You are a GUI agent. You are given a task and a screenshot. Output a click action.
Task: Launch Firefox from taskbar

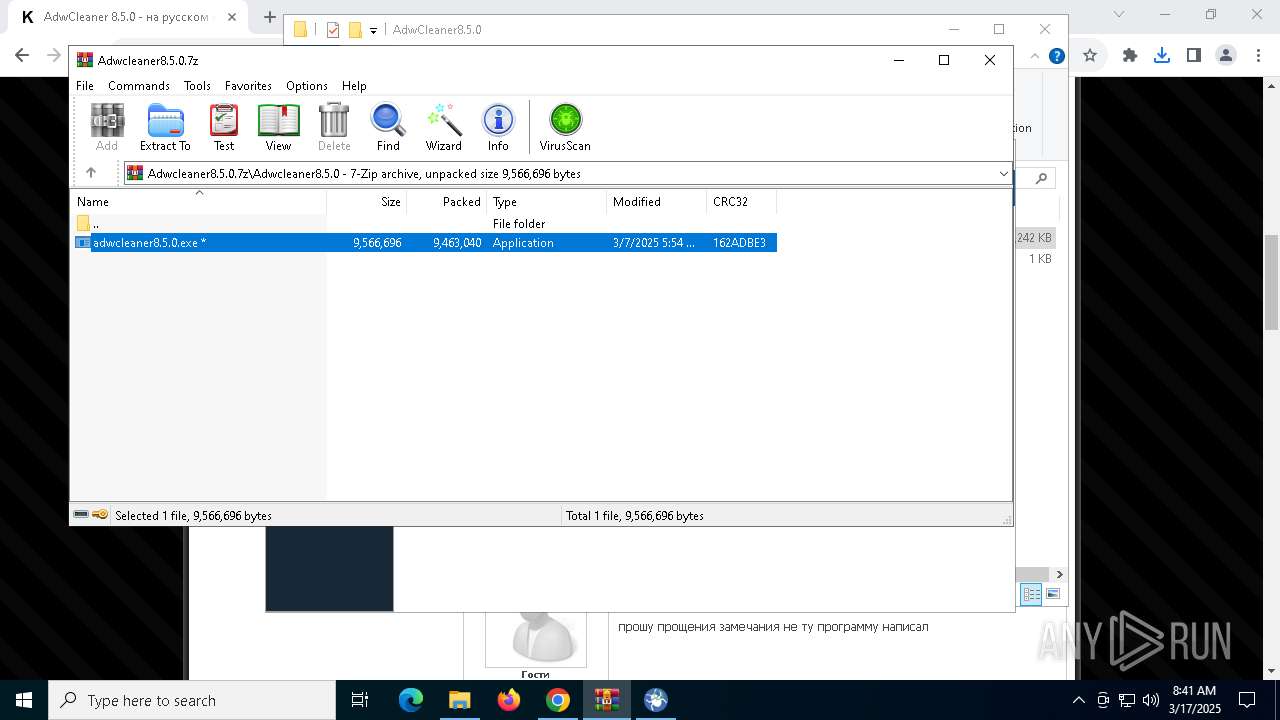pyautogui.click(x=509, y=700)
